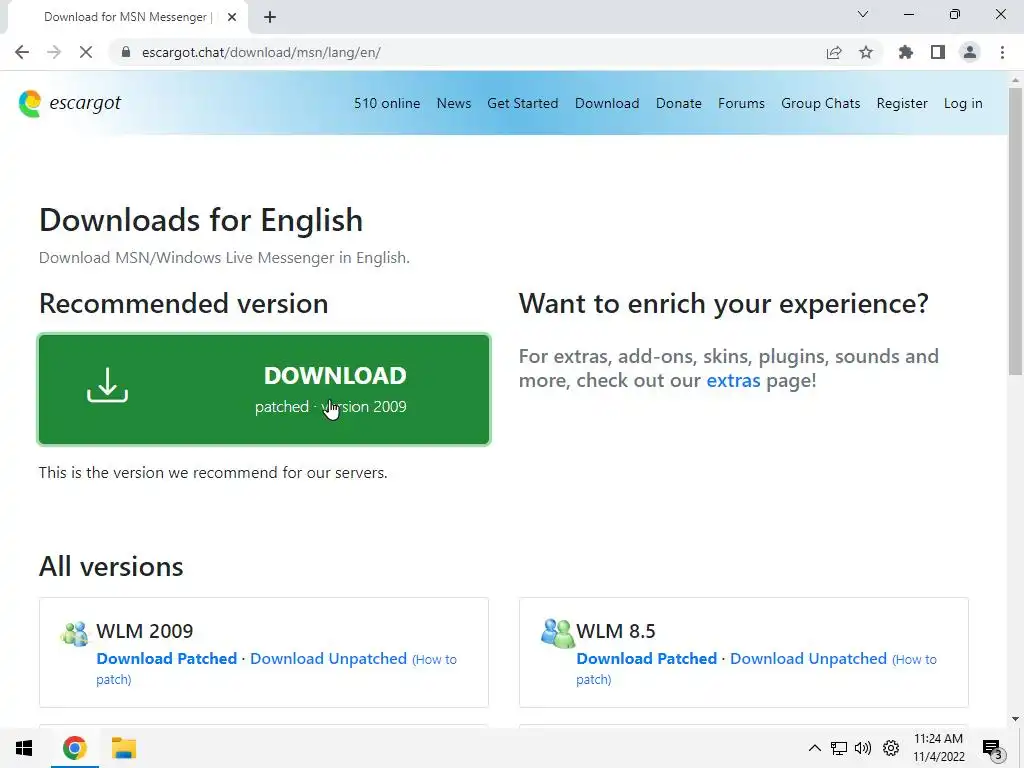Click the green DOWNLOAD patched version 2009 button
This screenshot has height=768, width=1024.
(x=264, y=389)
